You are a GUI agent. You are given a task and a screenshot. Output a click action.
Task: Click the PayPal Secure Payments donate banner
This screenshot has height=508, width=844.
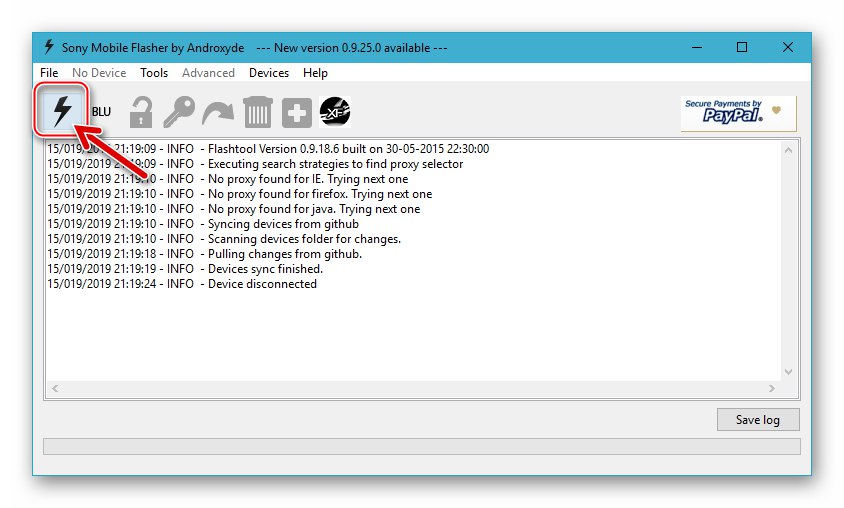738,113
